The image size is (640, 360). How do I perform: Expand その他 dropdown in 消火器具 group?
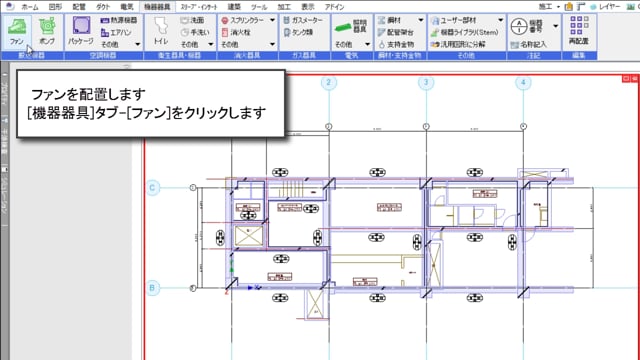(272, 44)
